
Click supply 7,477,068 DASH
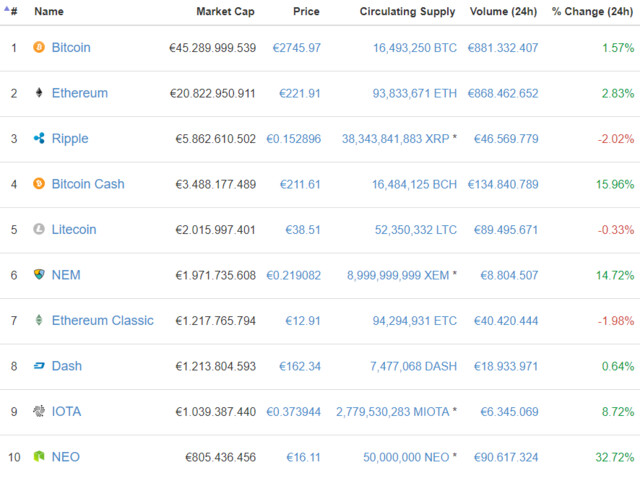pos(413,367)
